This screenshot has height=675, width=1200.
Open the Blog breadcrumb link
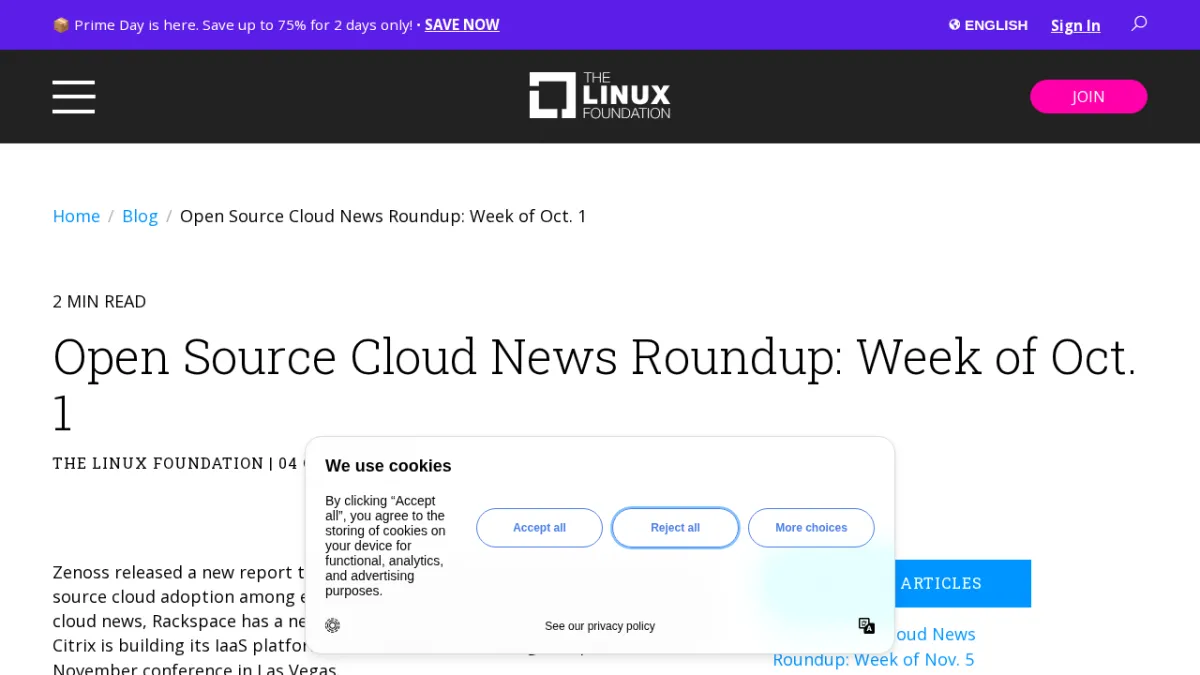pos(140,216)
